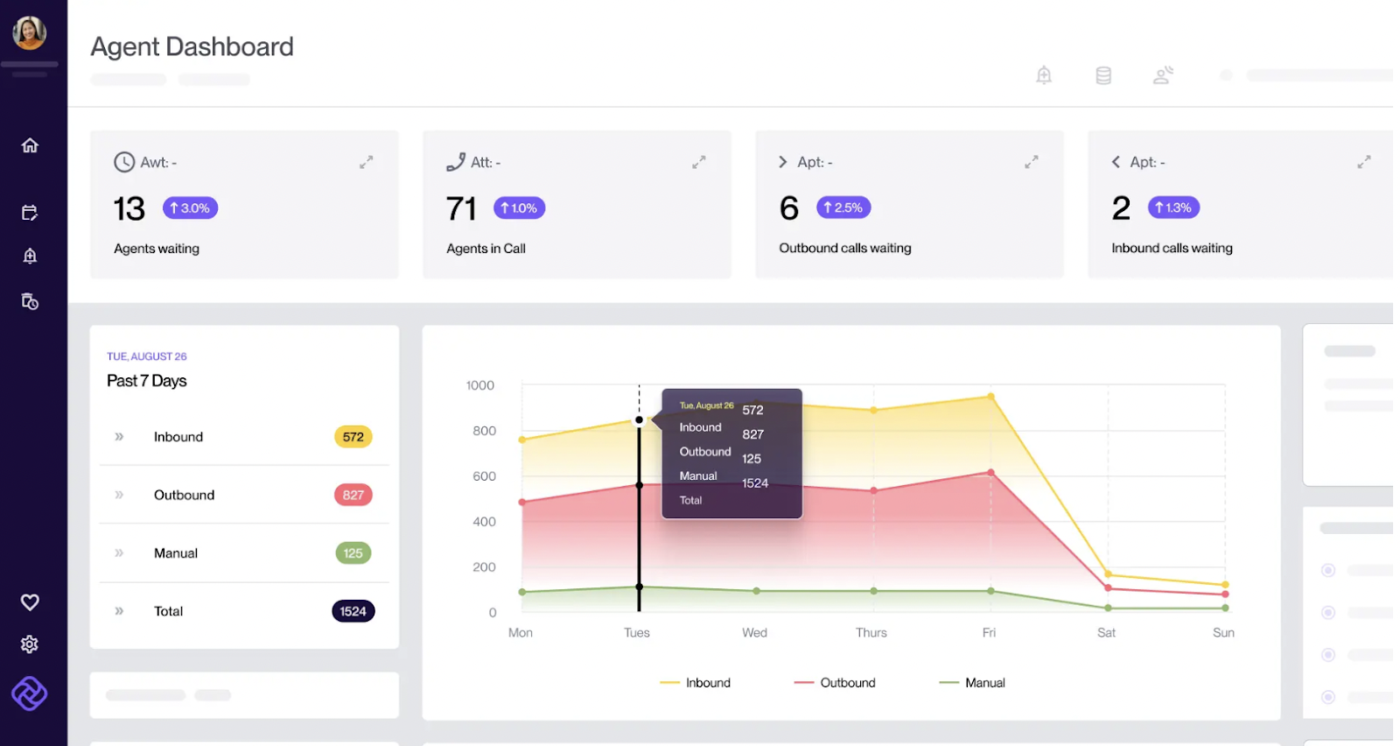
Task: Expand the Inbound calls waiting card
Action: 1364,161
